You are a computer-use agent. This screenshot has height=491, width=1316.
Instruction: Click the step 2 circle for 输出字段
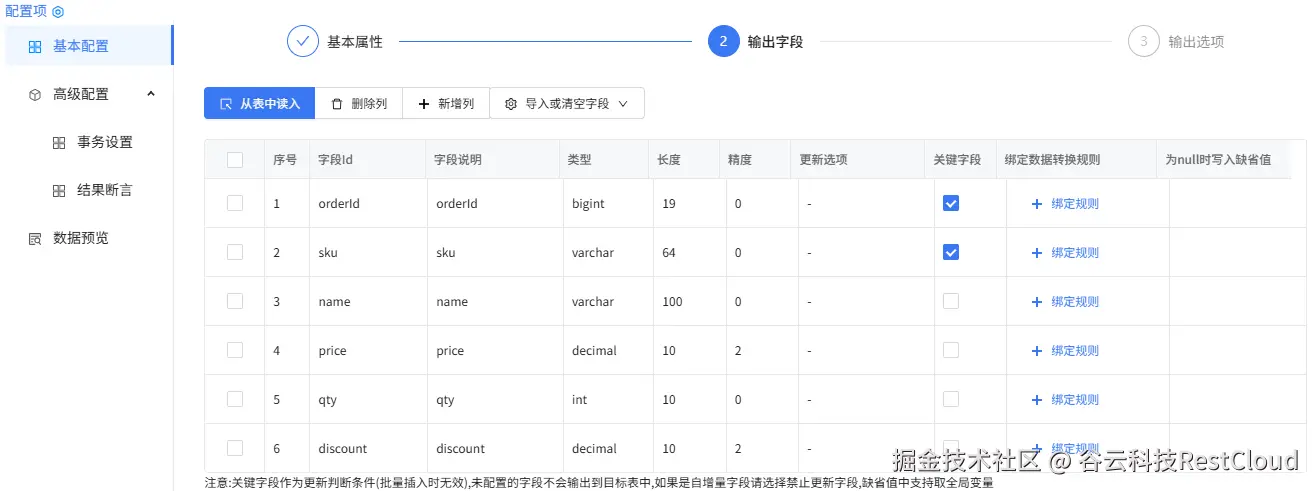723,42
